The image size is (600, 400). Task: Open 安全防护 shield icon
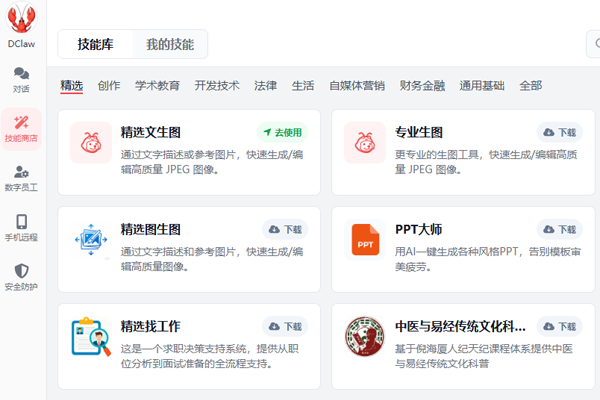pos(21,271)
